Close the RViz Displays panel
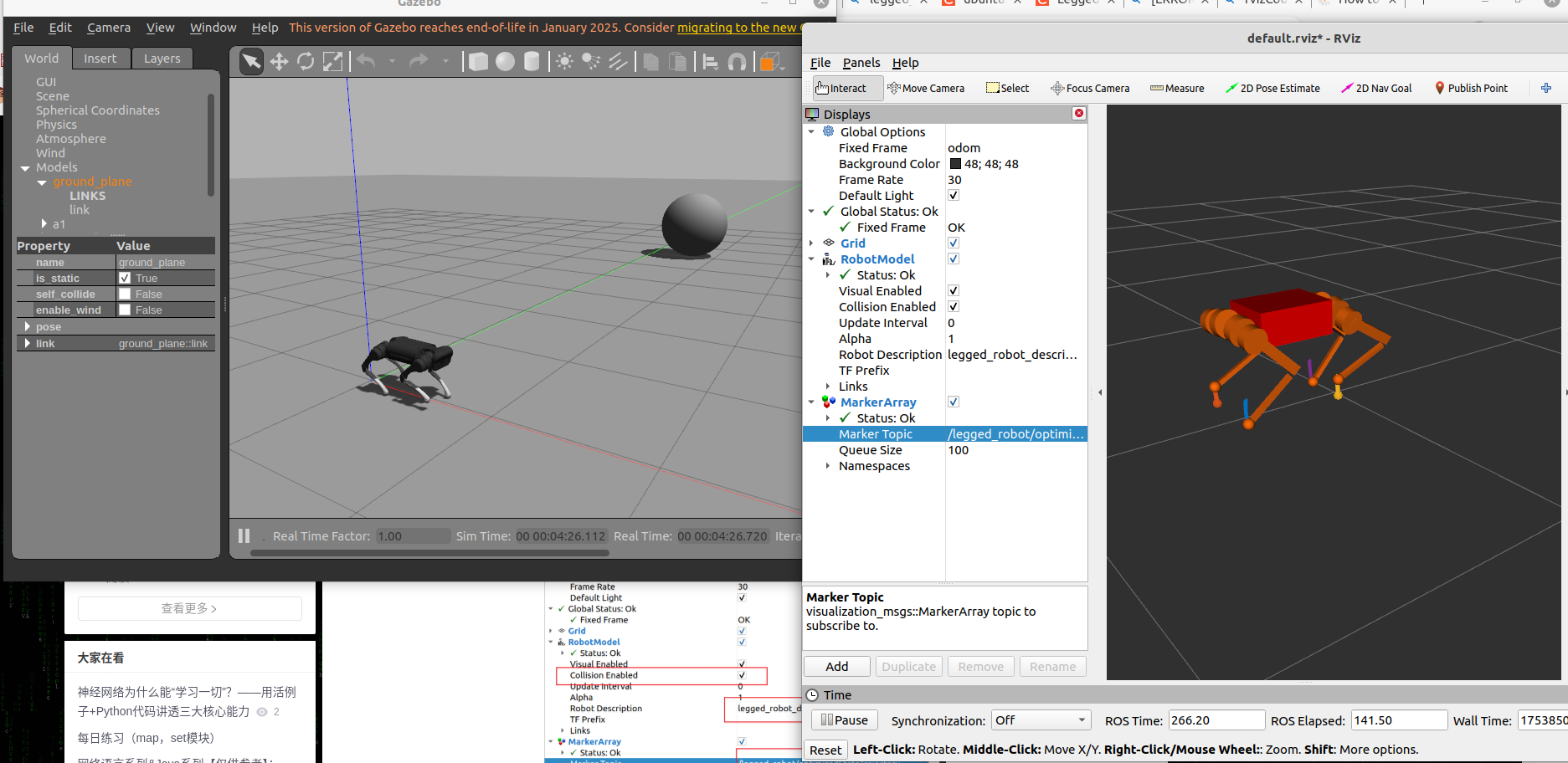1568x763 pixels. point(1079,113)
